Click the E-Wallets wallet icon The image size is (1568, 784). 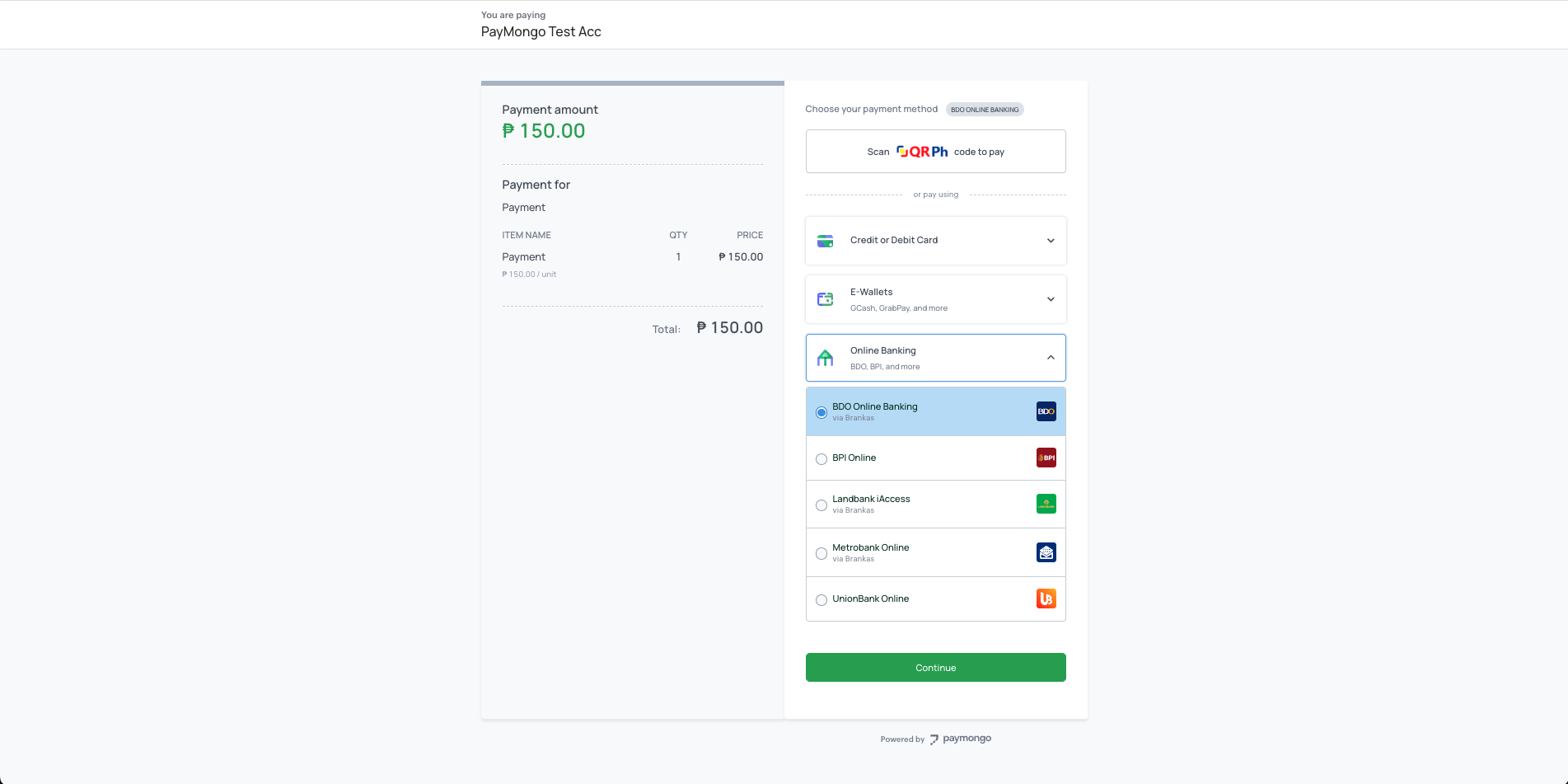coord(825,299)
